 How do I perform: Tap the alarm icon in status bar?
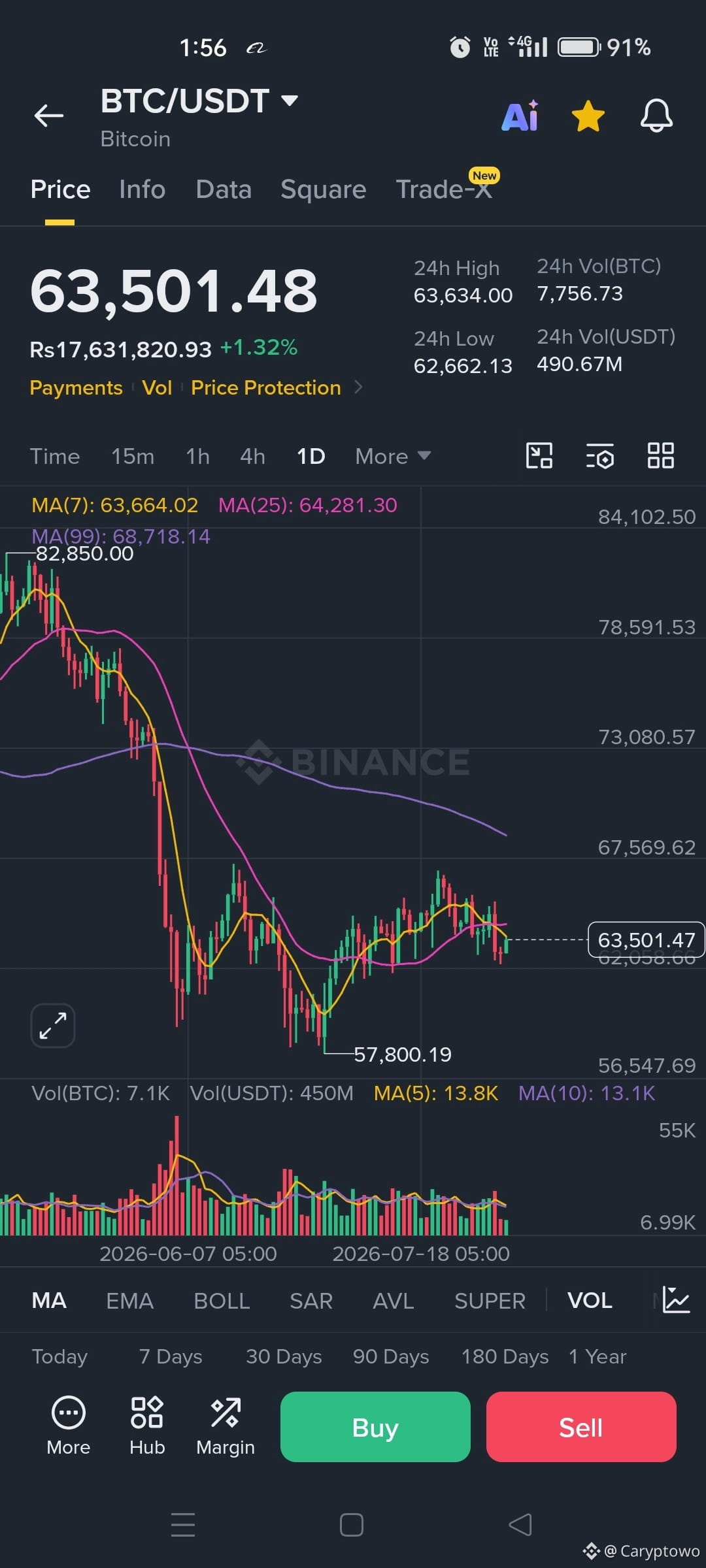460,47
